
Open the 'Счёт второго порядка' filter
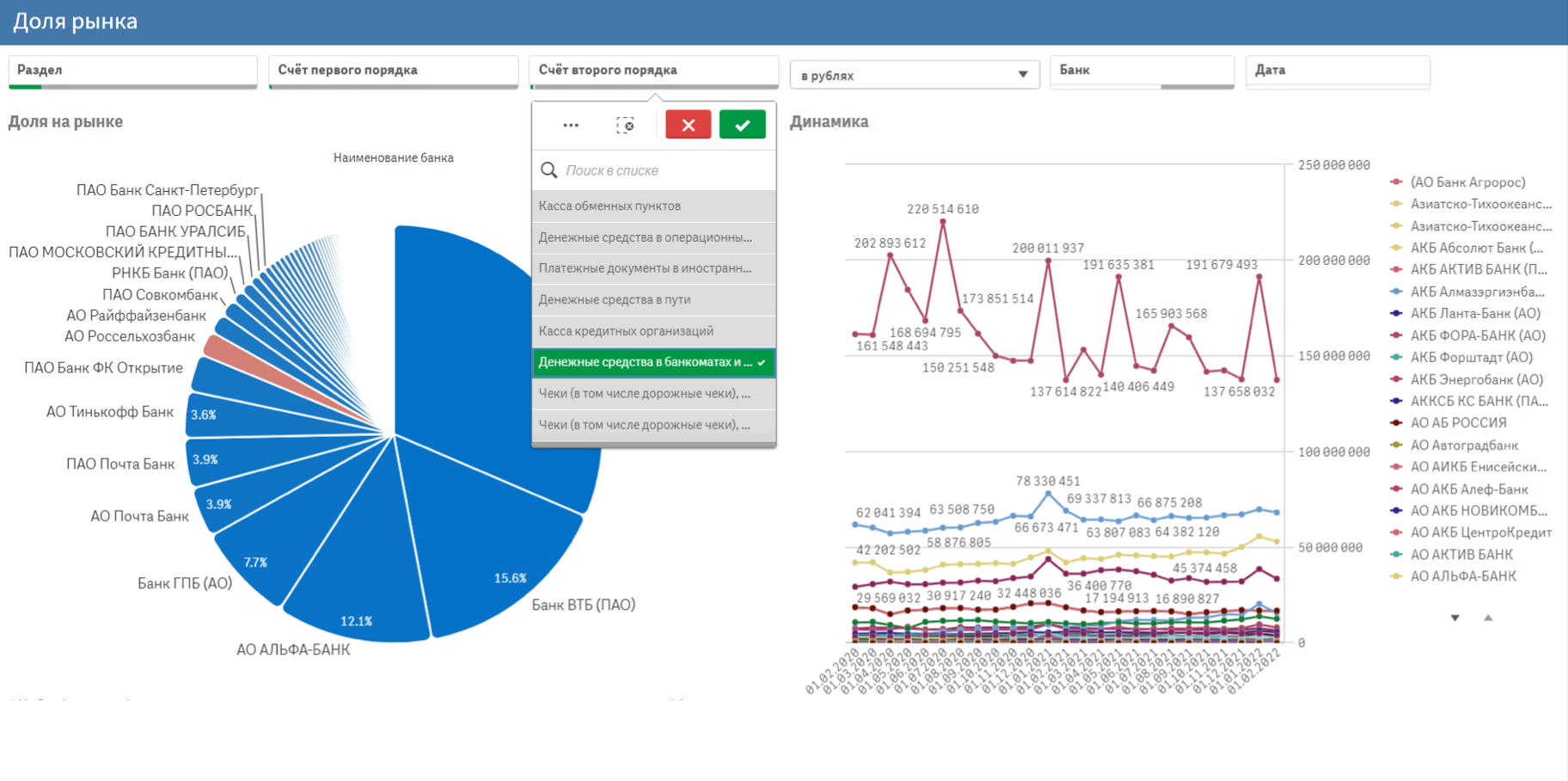pos(653,71)
